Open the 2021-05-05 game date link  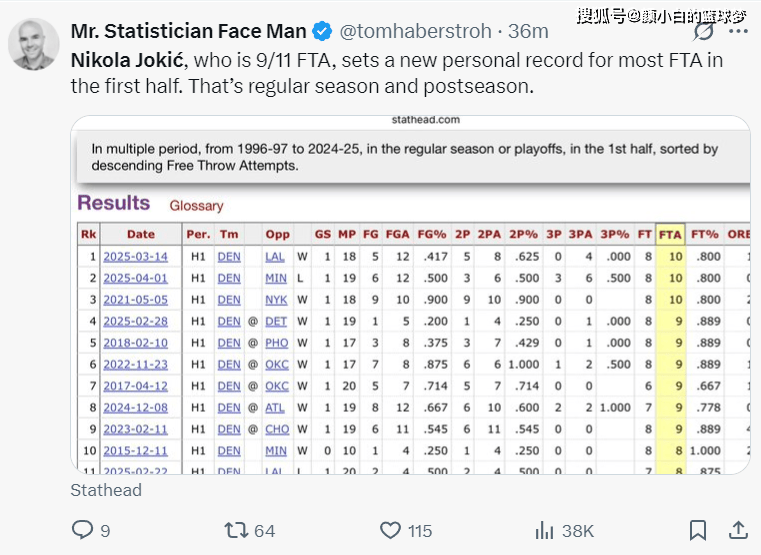[x=135, y=300]
